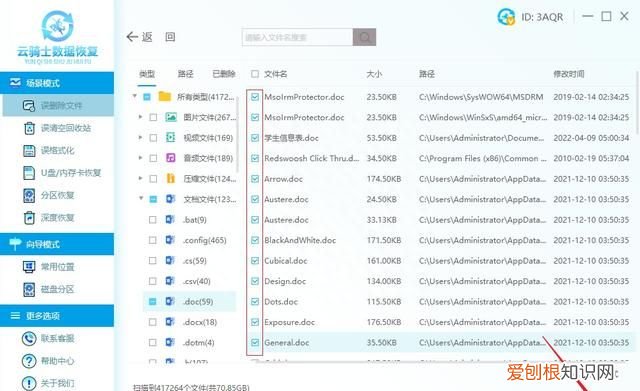Choose the 误格式化 disk icon
The height and width of the screenshot is (391, 640).
pyautogui.click(x=29, y=151)
